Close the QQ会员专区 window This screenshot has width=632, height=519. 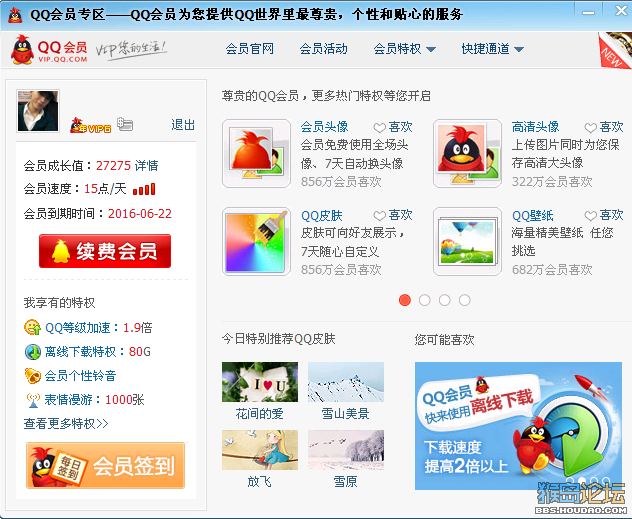coord(621,11)
